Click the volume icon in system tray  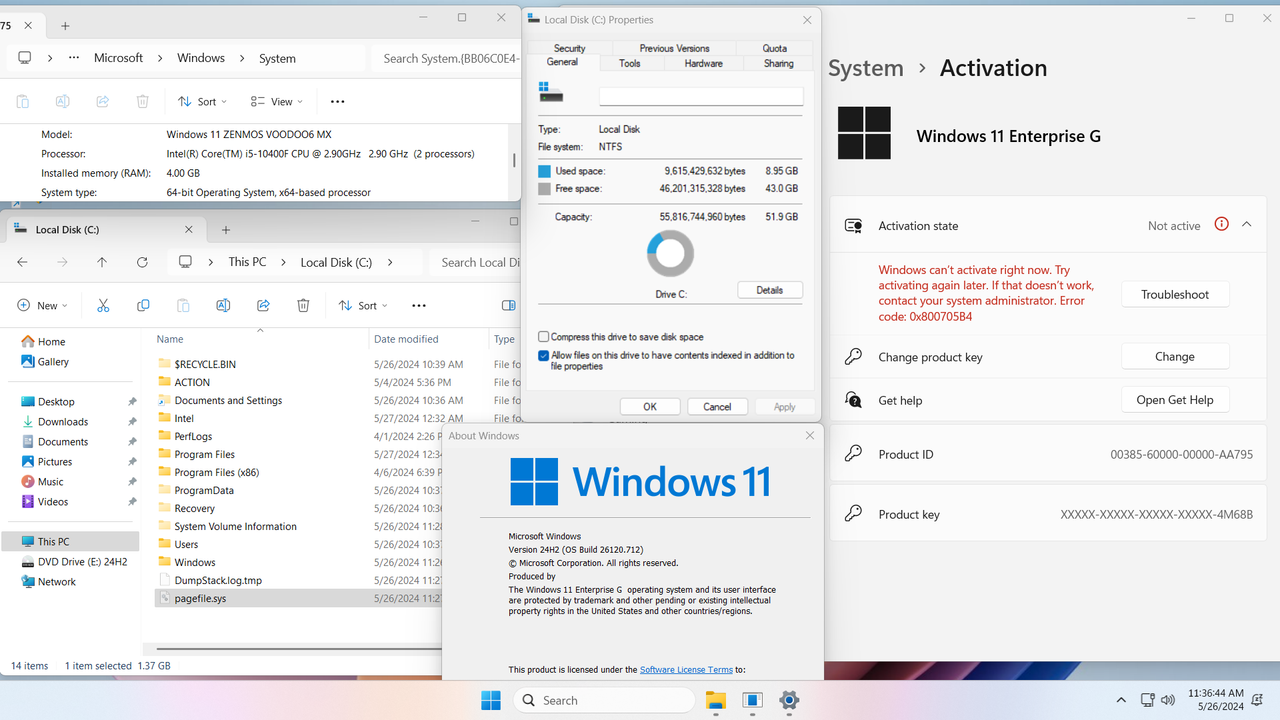pos(1166,700)
